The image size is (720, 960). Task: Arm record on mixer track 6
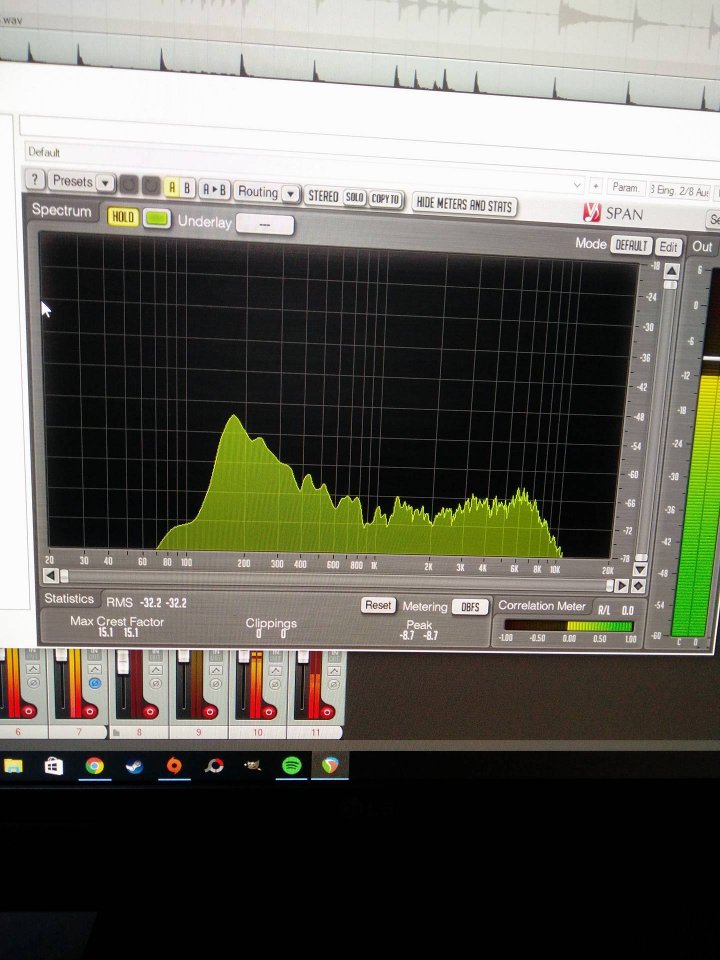pos(28,711)
